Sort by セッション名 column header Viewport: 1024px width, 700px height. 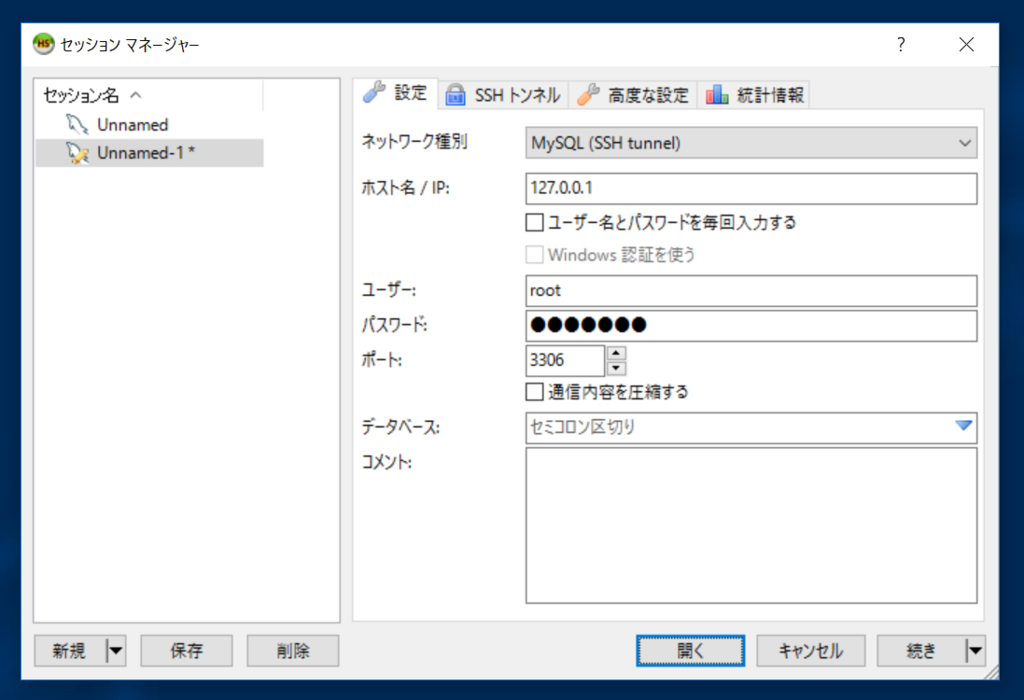click(149, 95)
